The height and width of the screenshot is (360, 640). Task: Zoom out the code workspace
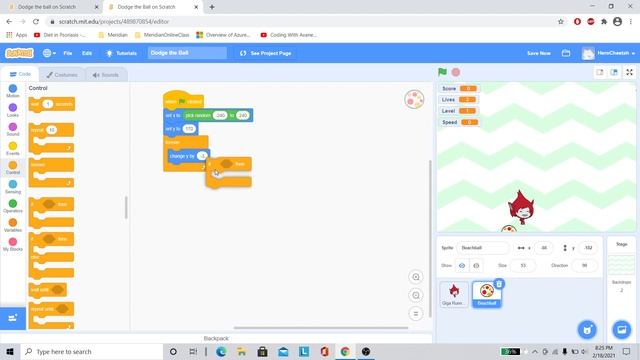click(416, 295)
